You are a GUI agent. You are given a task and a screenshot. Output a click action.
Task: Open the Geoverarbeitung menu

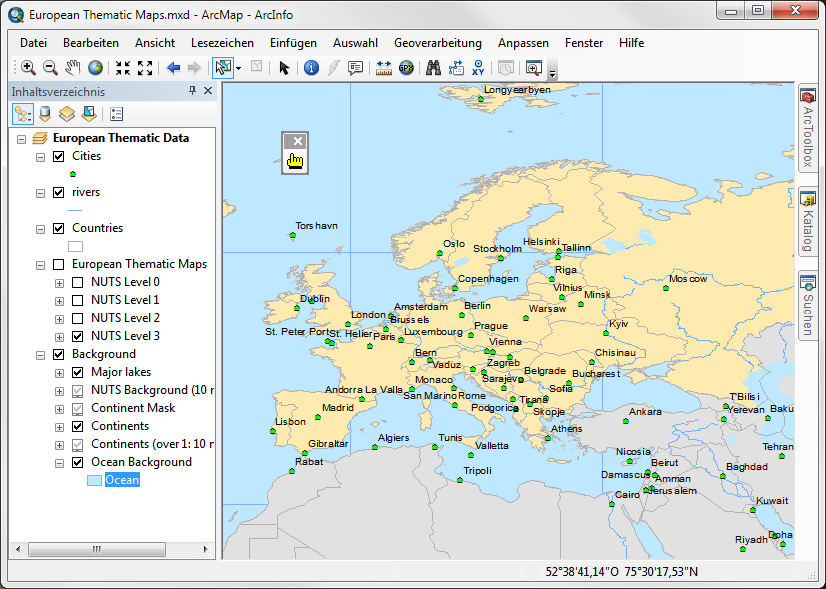click(x=437, y=43)
